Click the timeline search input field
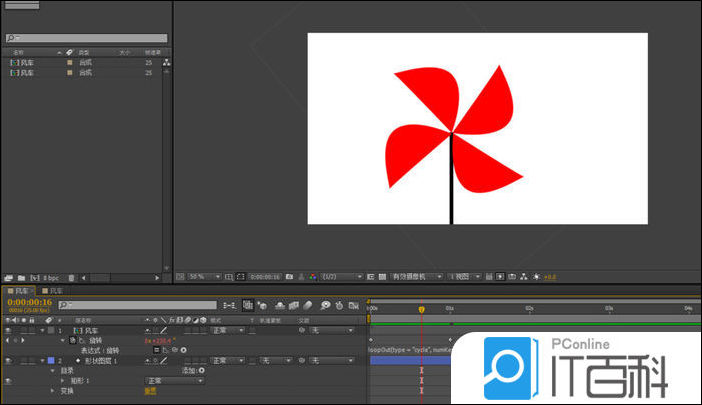The width and height of the screenshot is (702, 405). point(140,305)
